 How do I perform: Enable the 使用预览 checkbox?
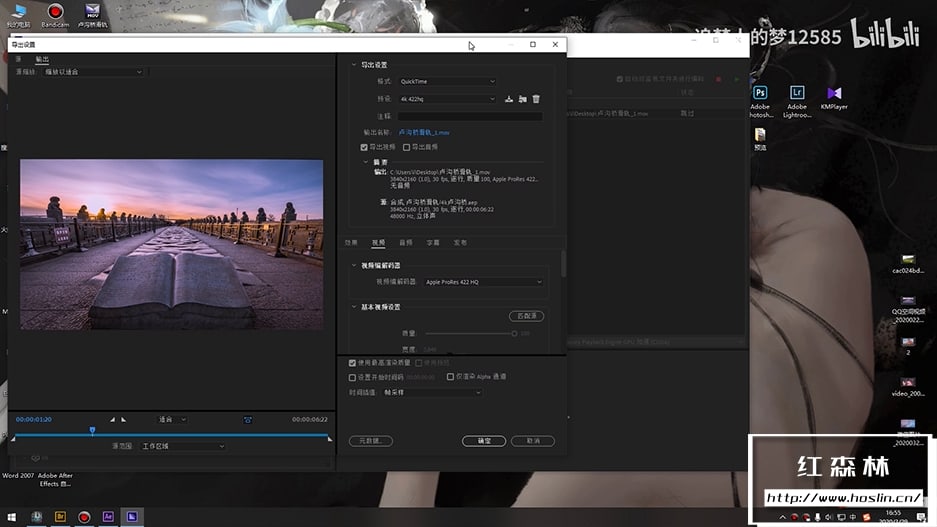click(419, 363)
